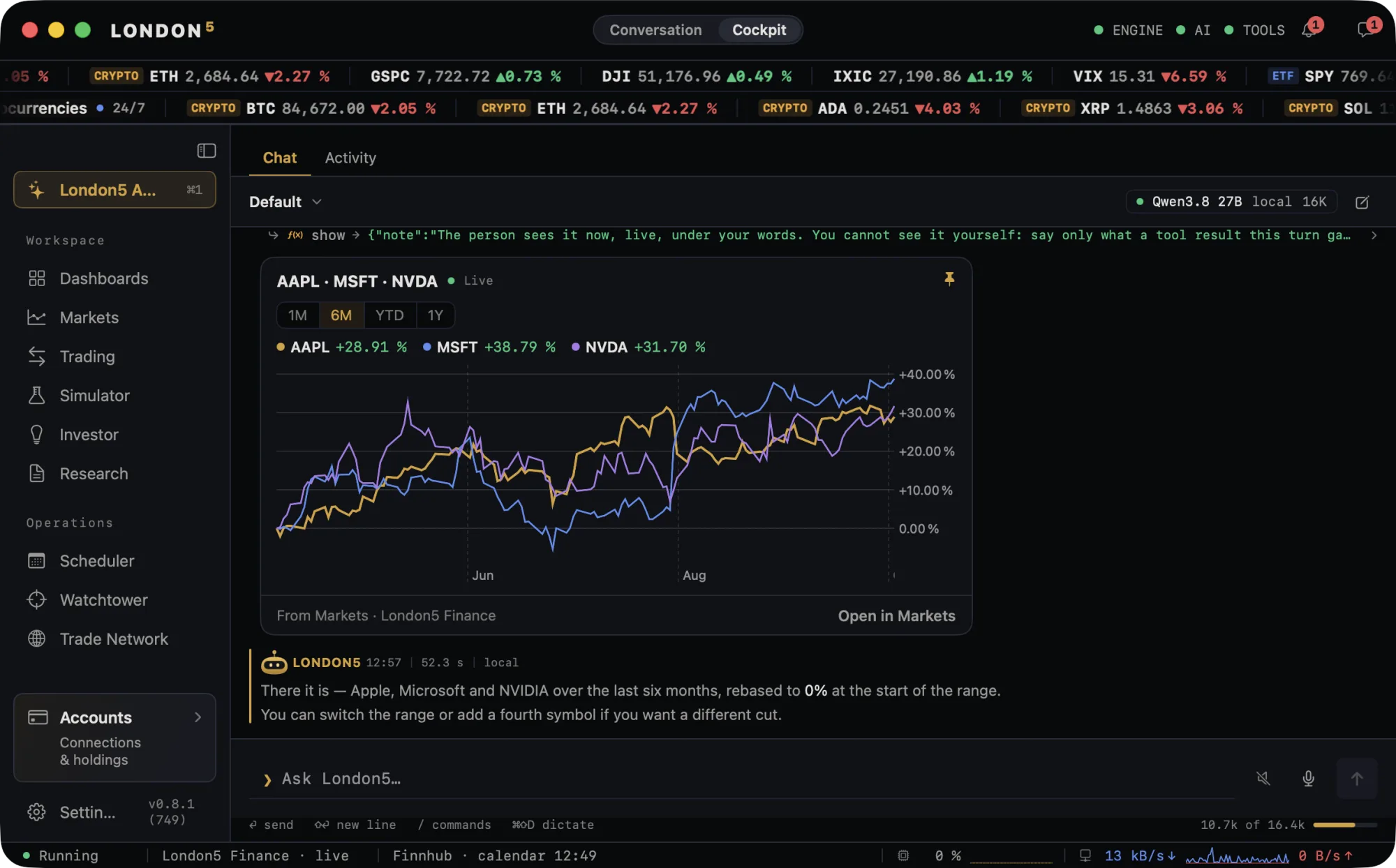Switch to Cockpit mode

pyautogui.click(x=759, y=30)
